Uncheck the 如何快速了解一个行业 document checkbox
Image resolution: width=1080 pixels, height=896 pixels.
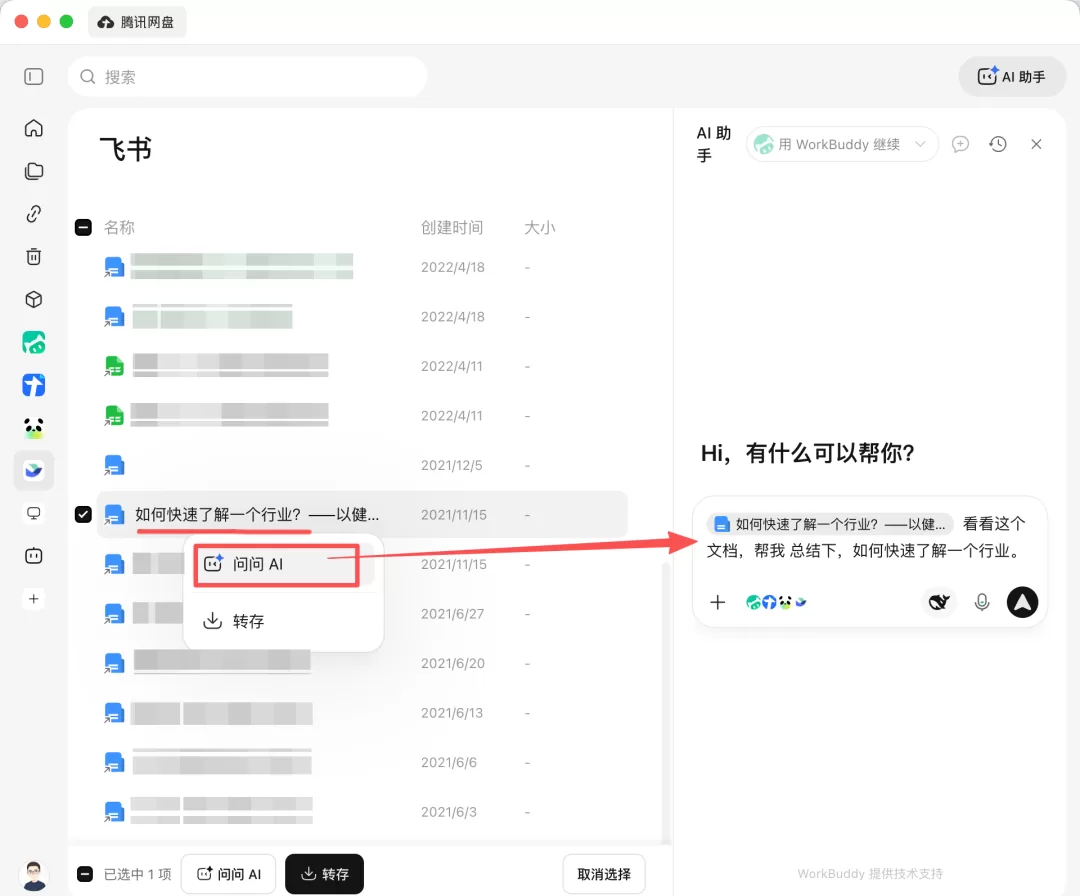point(83,514)
